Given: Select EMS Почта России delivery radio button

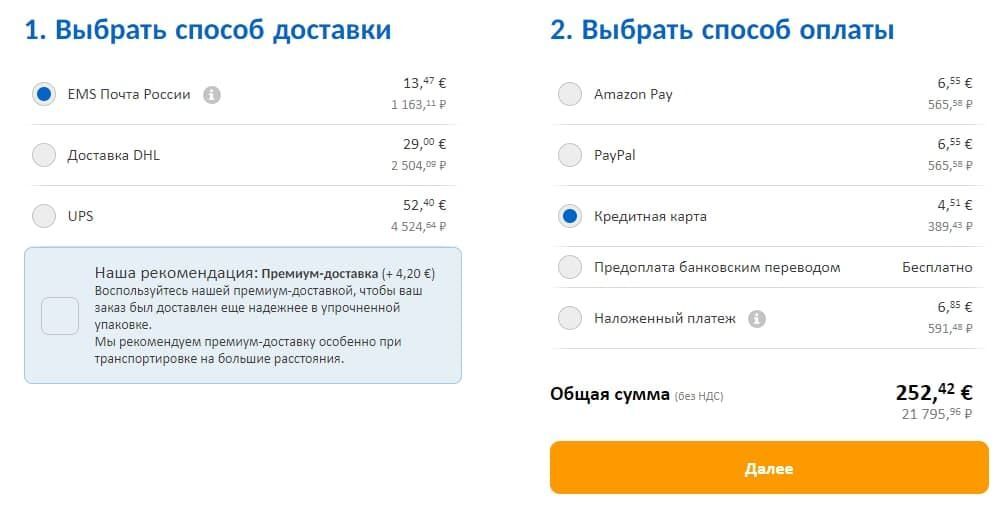Looking at the screenshot, I should click(x=44, y=95).
